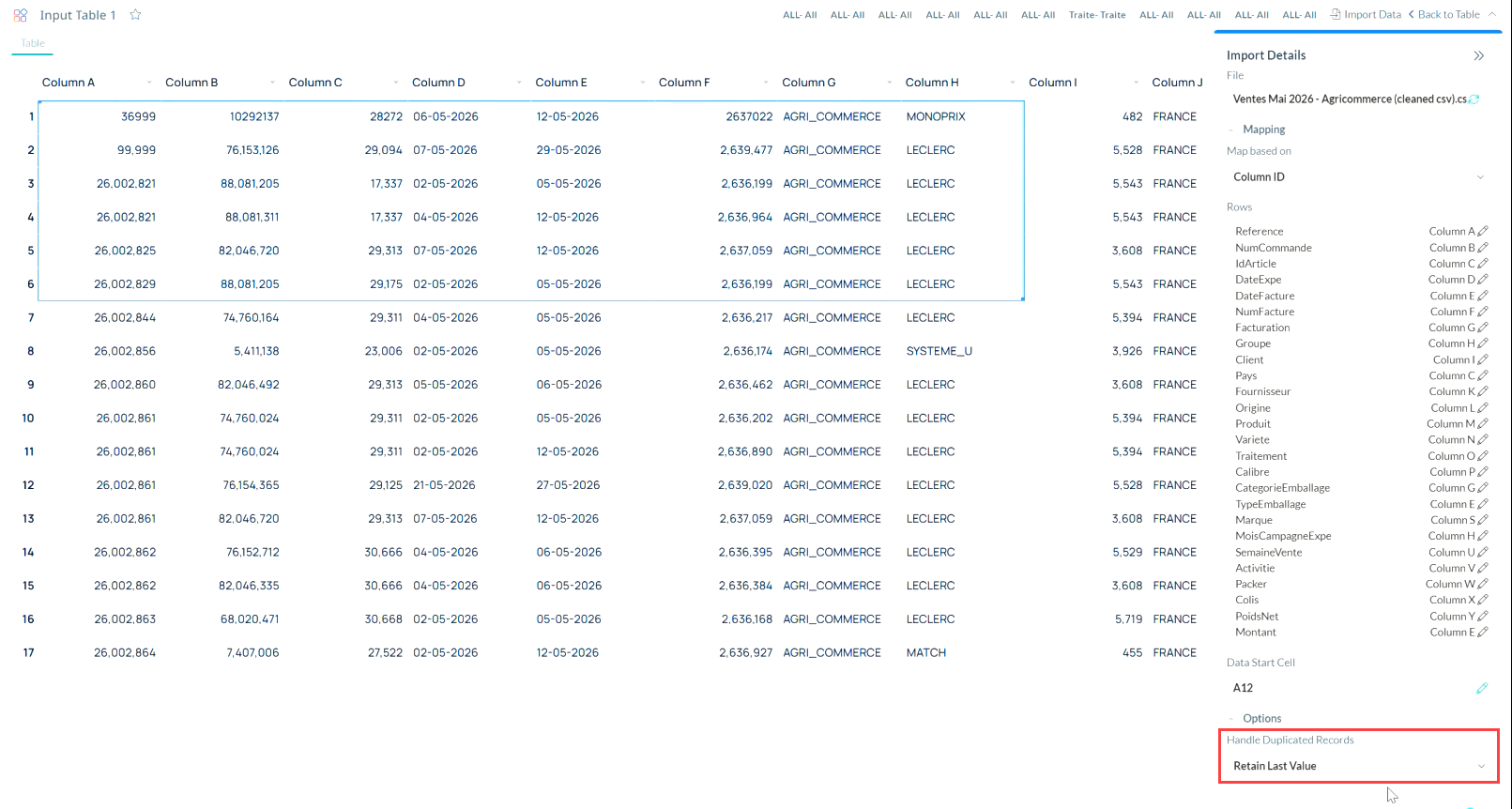Image resolution: width=1512 pixels, height=809 pixels.
Task: Open Handle Duplicated Records Retain Last Value dropdown
Action: [1359, 766]
